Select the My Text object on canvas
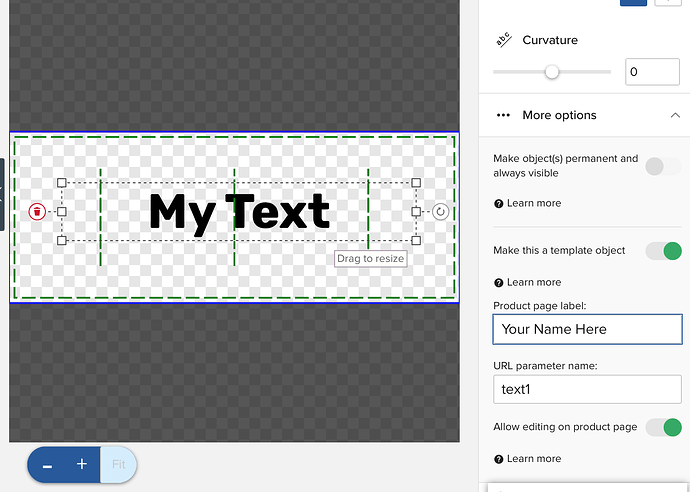Screen dimensions: 690x492 [239, 213]
